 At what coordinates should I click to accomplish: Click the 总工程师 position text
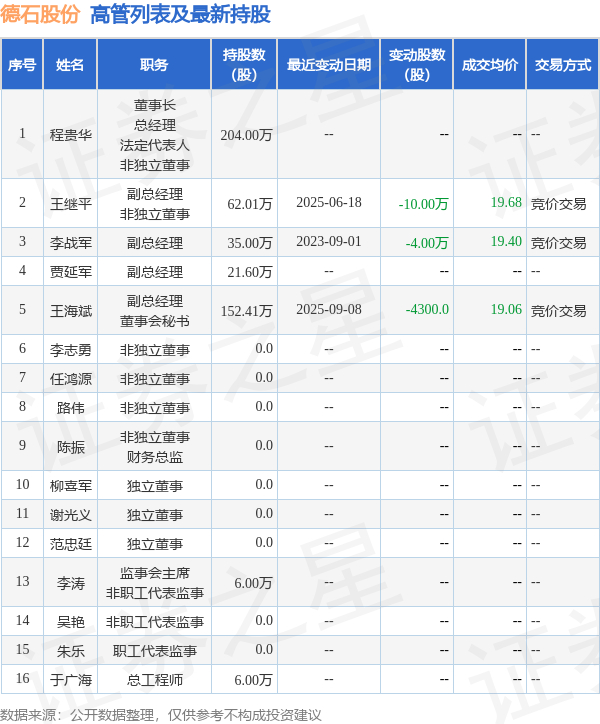[x=155, y=680]
